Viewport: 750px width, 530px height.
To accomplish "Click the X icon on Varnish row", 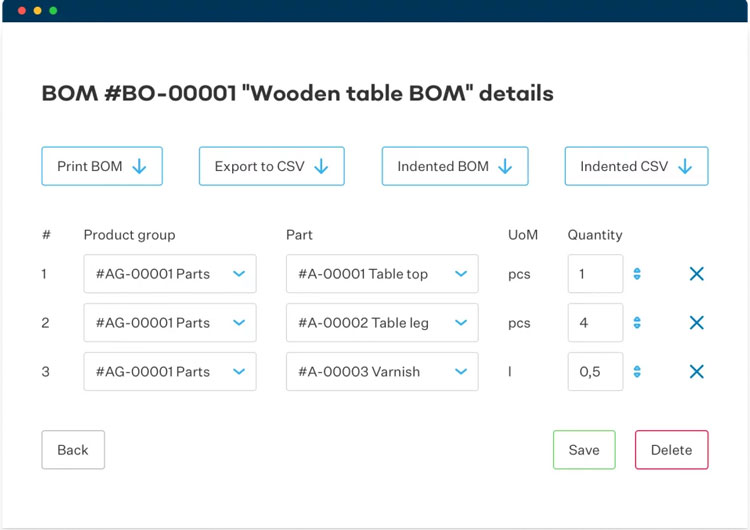I will point(697,372).
